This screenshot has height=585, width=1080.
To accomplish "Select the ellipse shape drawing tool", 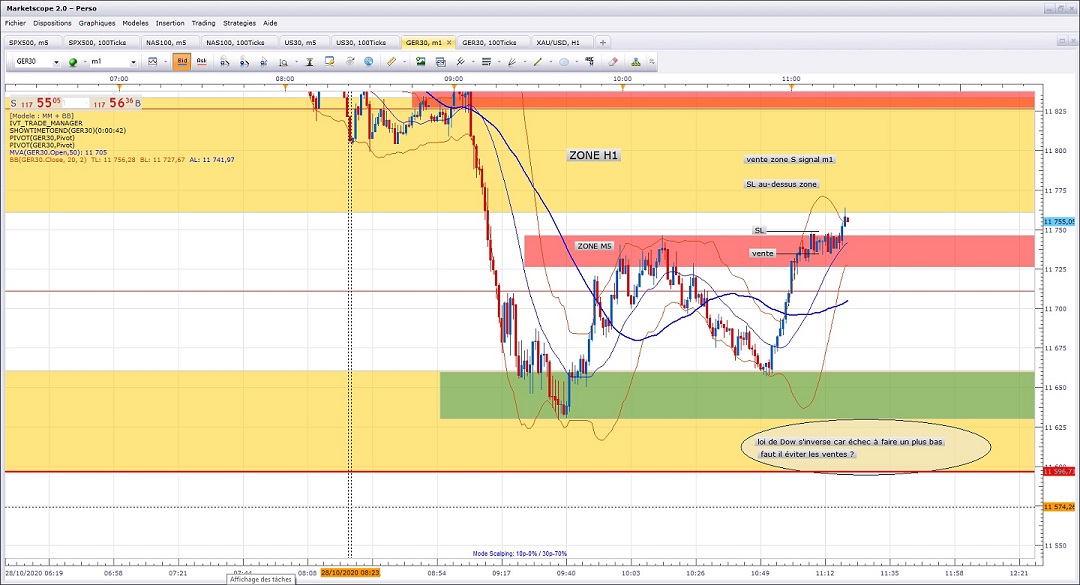I will pos(564,62).
